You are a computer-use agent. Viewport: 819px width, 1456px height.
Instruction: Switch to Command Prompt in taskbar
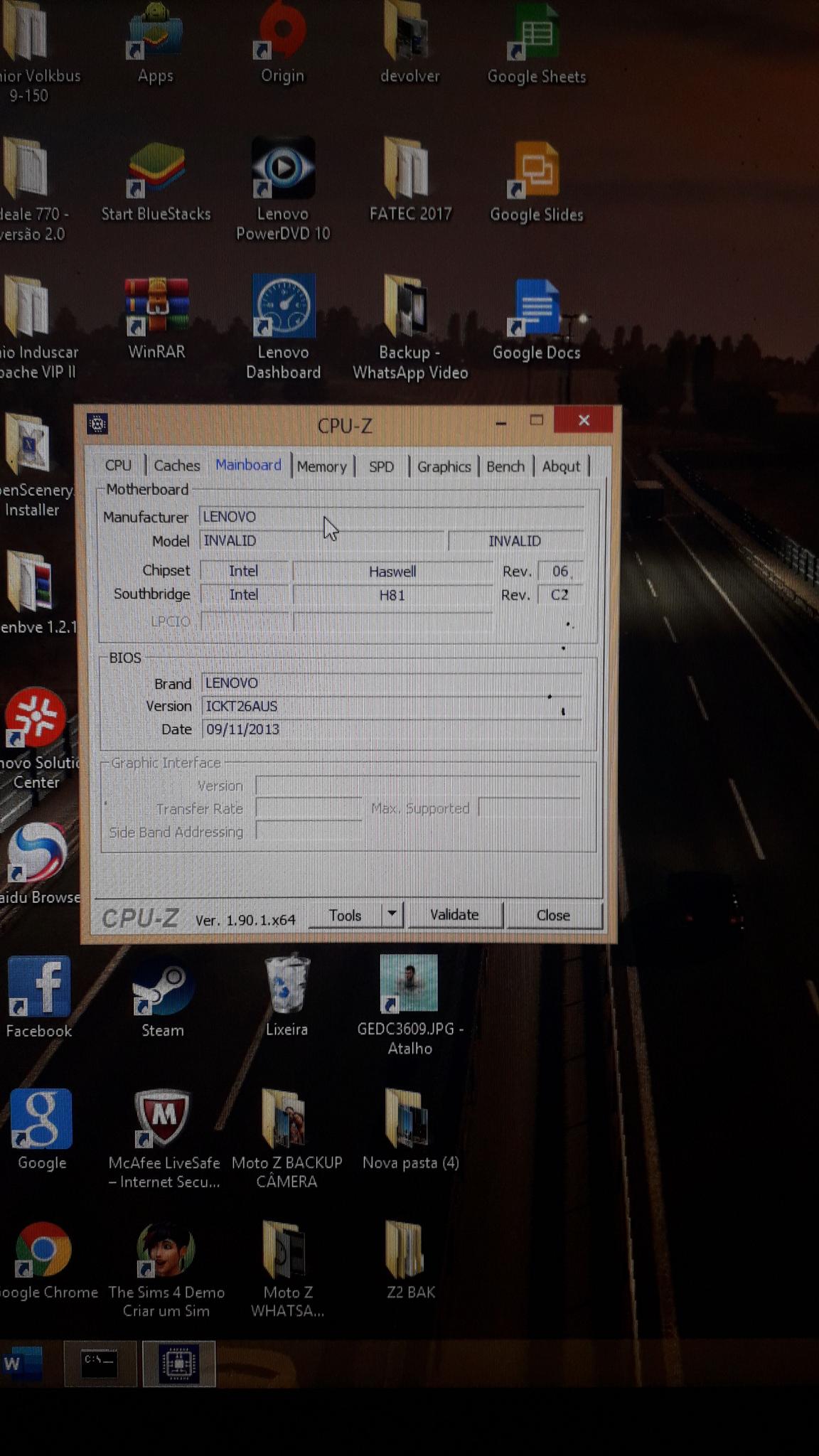point(100,1364)
